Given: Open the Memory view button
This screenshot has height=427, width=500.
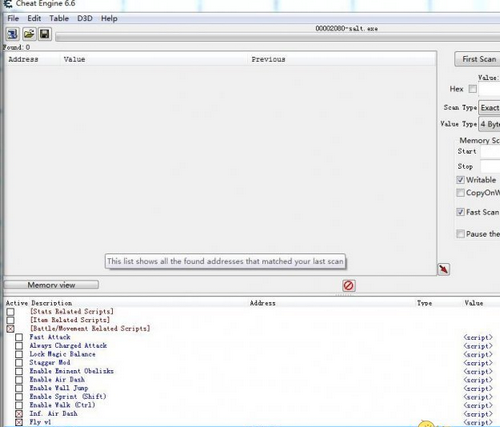Looking at the screenshot, I should pyautogui.click(x=51, y=285).
